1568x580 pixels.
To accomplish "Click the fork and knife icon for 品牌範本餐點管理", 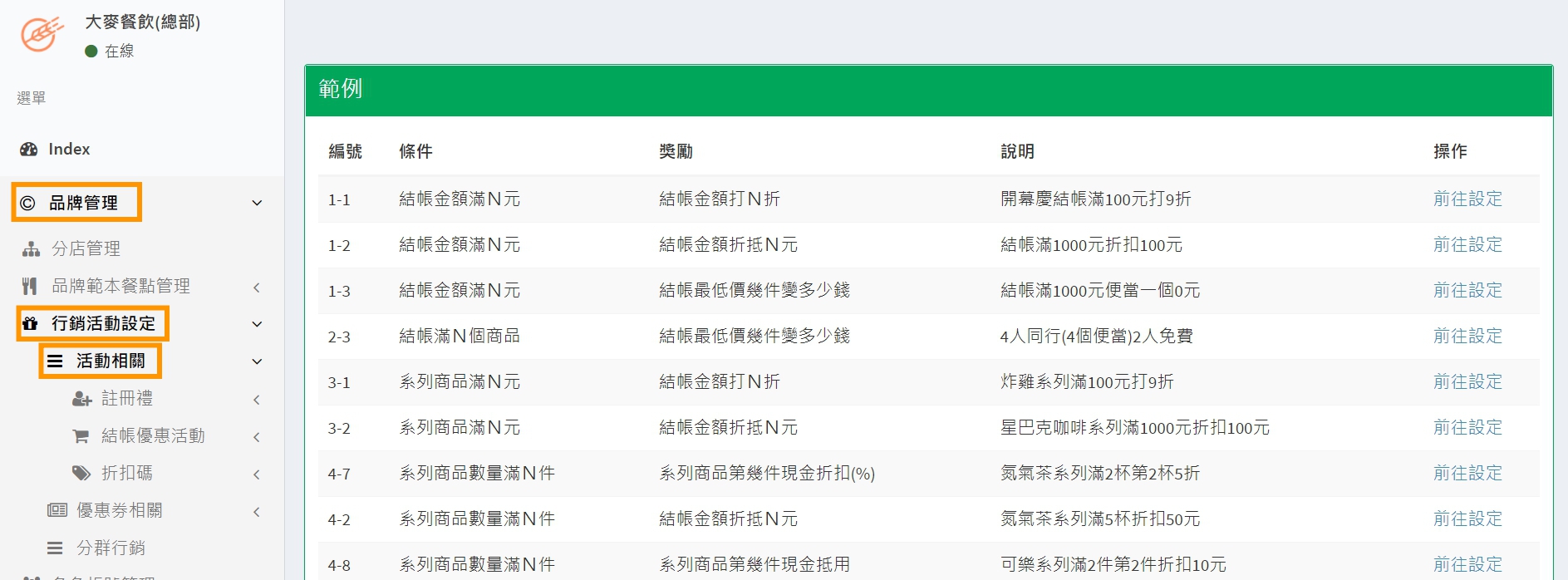I will (x=30, y=287).
